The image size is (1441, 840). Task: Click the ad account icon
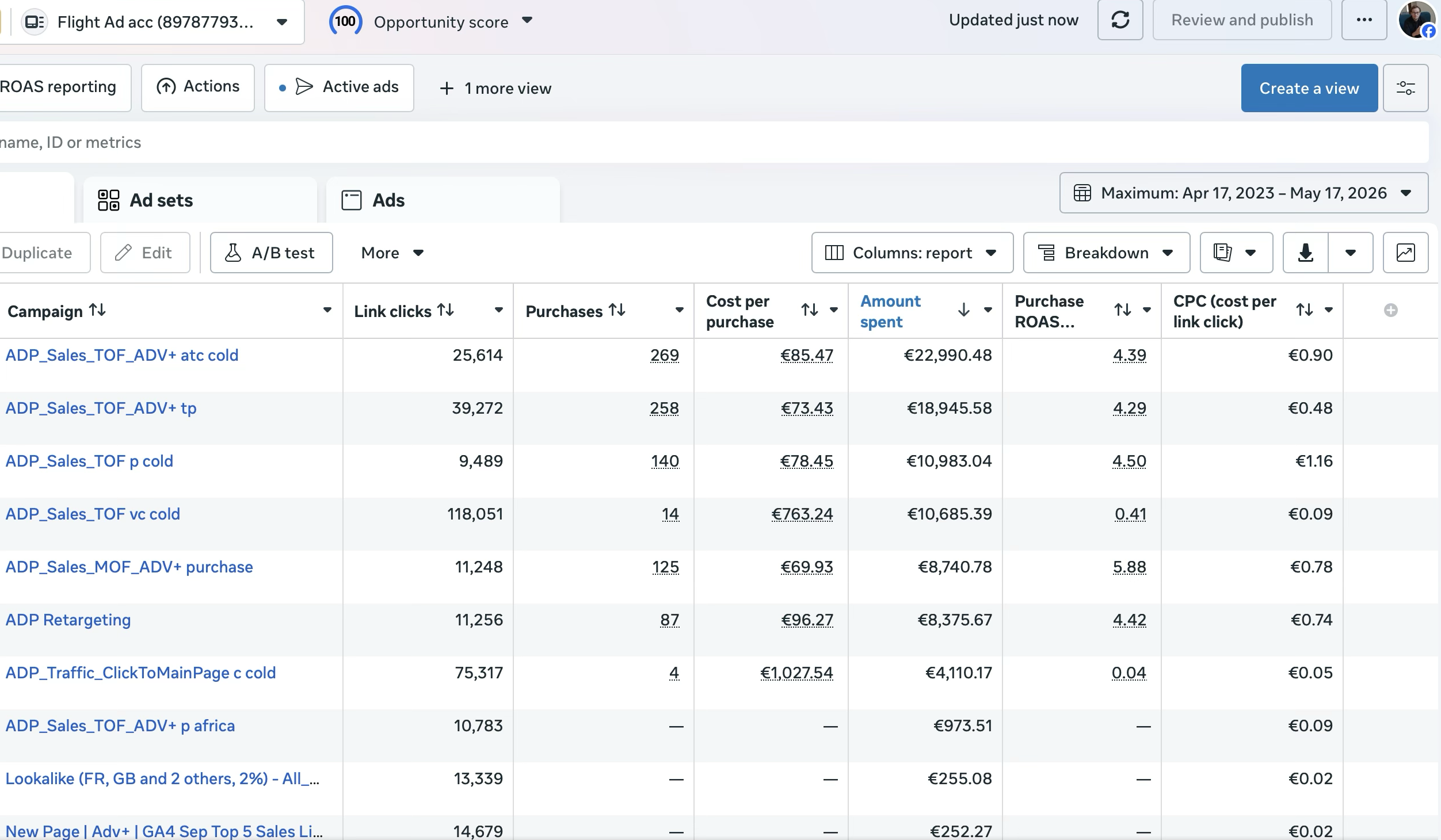coord(35,22)
